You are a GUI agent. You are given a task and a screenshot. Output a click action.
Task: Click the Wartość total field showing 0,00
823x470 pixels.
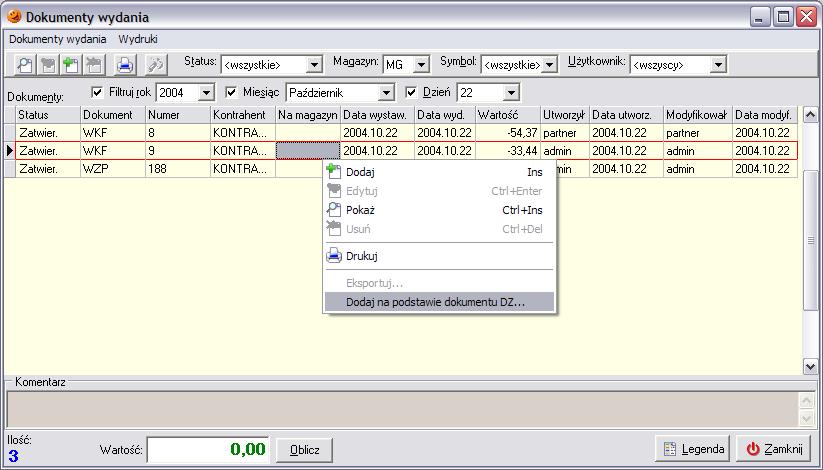(x=208, y=450)
